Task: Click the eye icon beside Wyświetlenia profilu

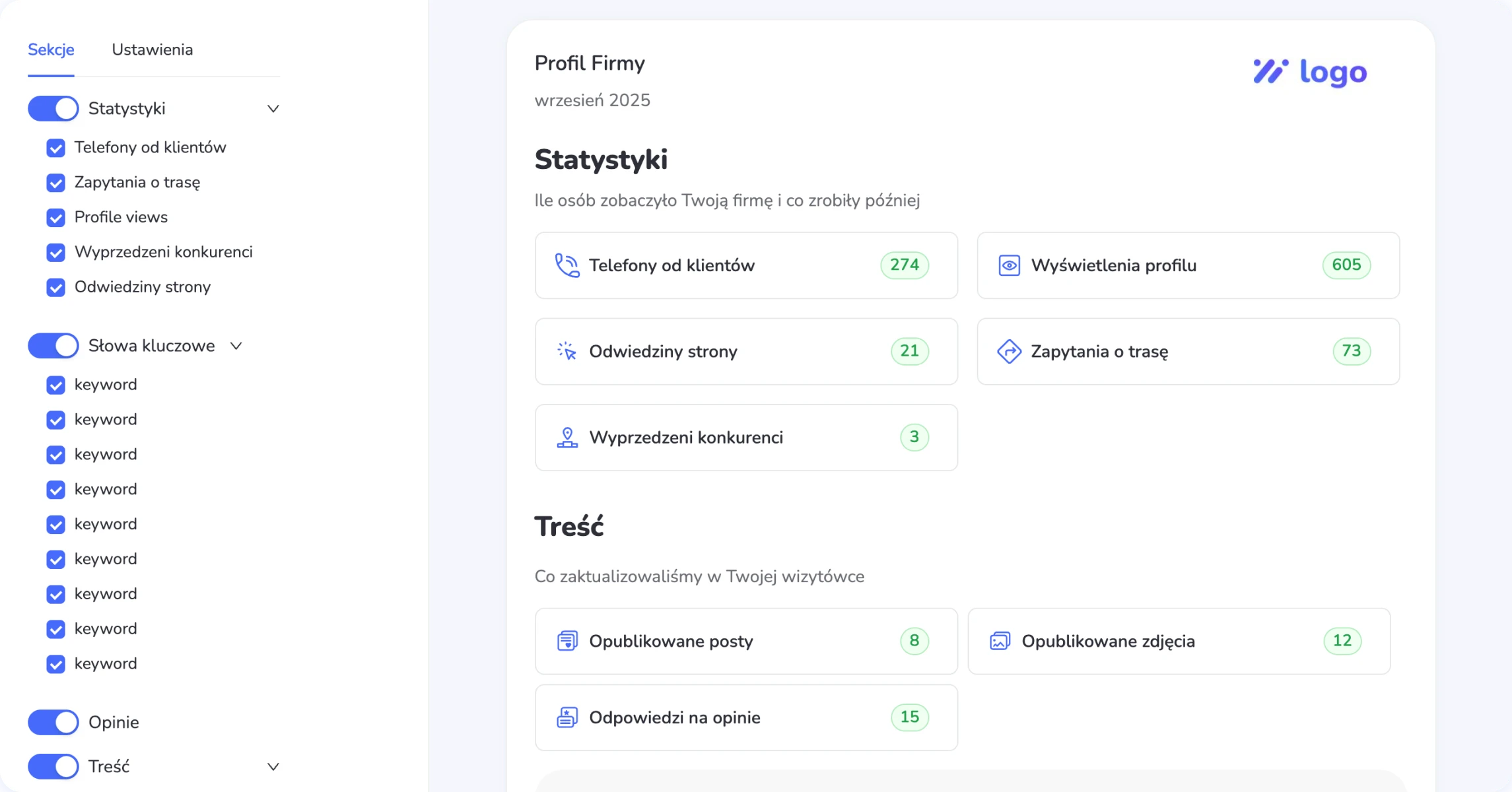Action: [x=1009, y=265]
